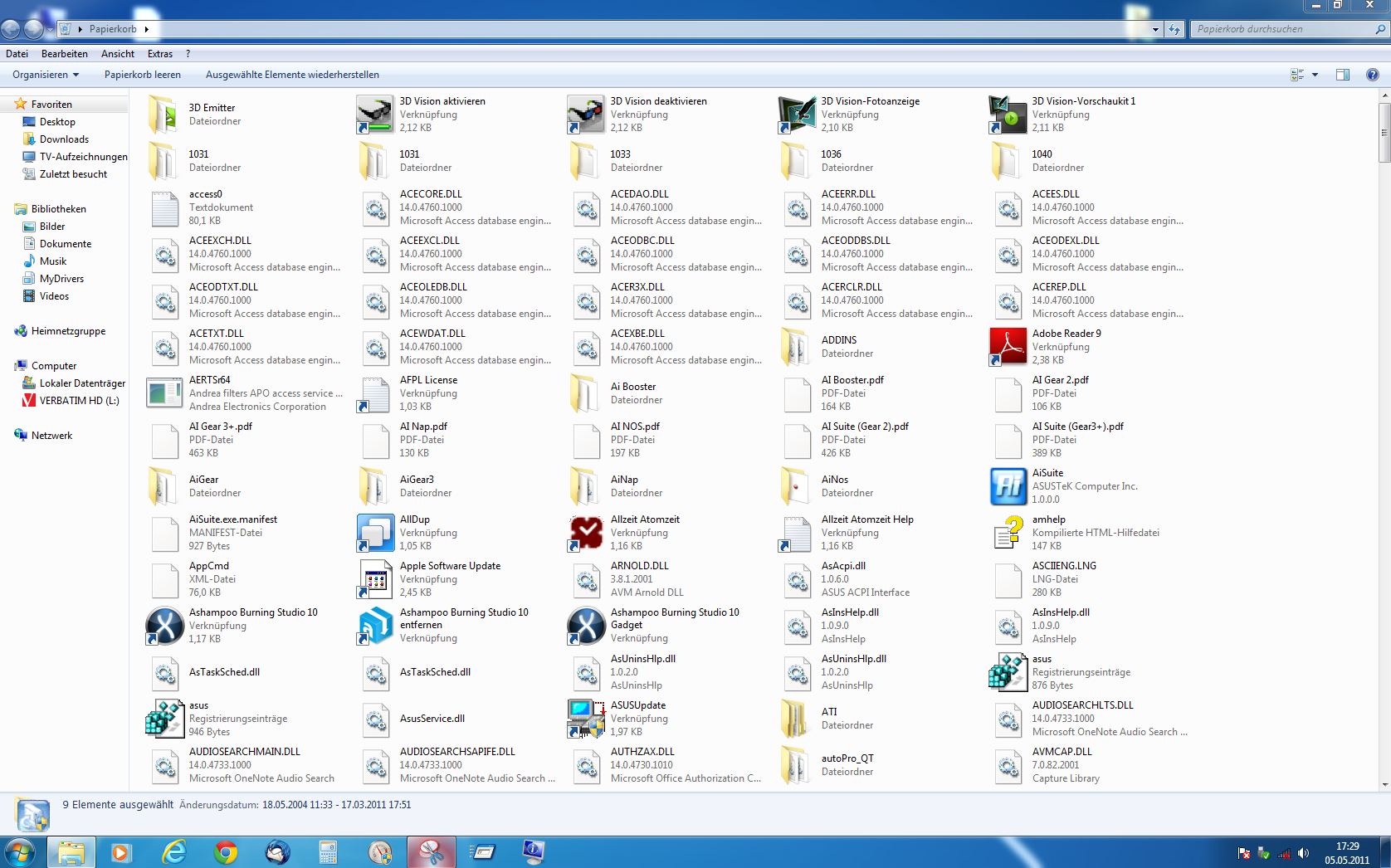Select the ACECORE.DLL file icon
This screenshot has height=868, width=1391.
point(375,207)
